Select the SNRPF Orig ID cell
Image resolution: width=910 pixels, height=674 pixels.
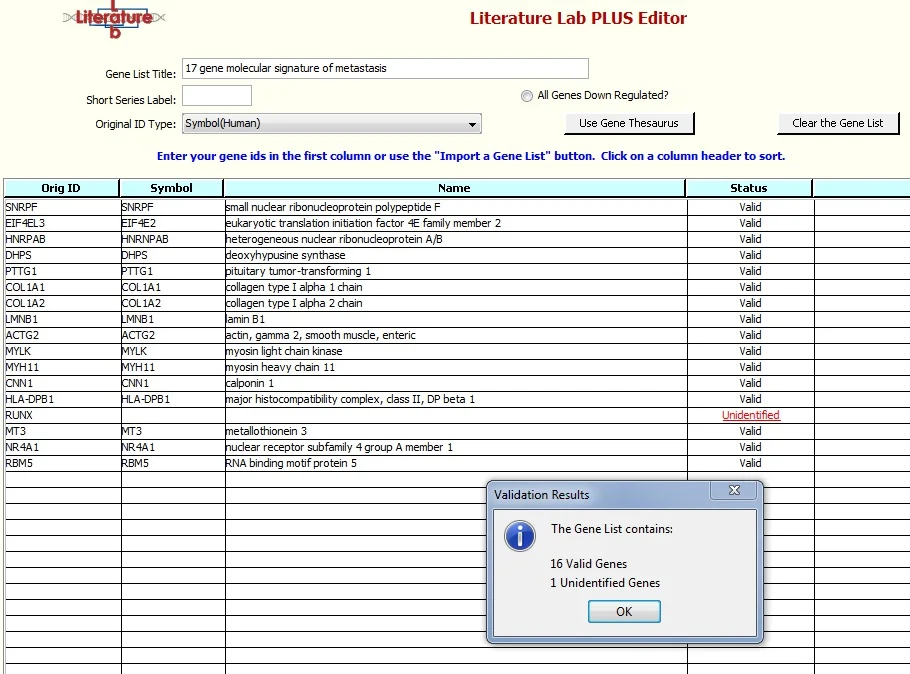tap(63, 207)
